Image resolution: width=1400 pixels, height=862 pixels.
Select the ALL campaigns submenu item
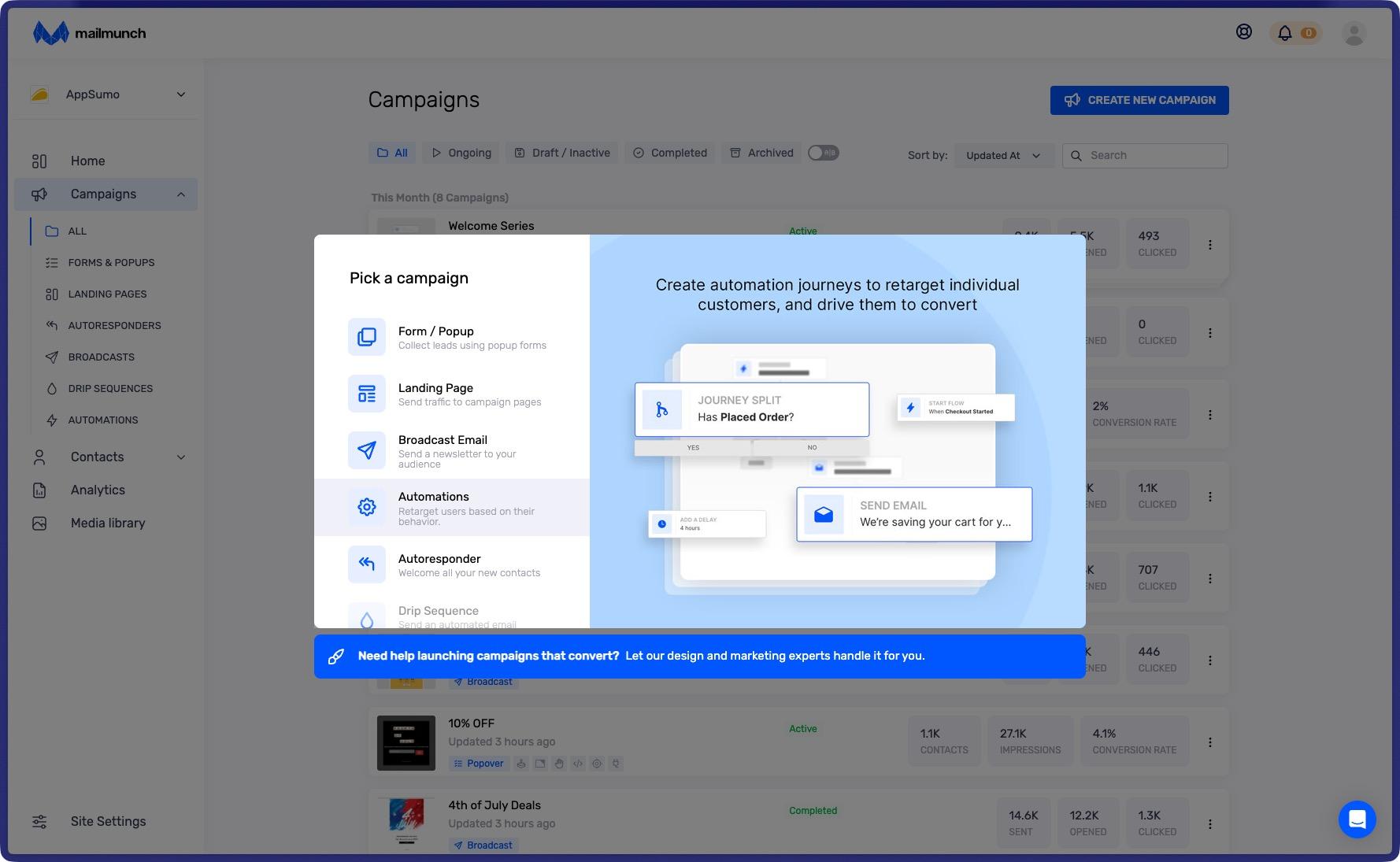(77, 231)
